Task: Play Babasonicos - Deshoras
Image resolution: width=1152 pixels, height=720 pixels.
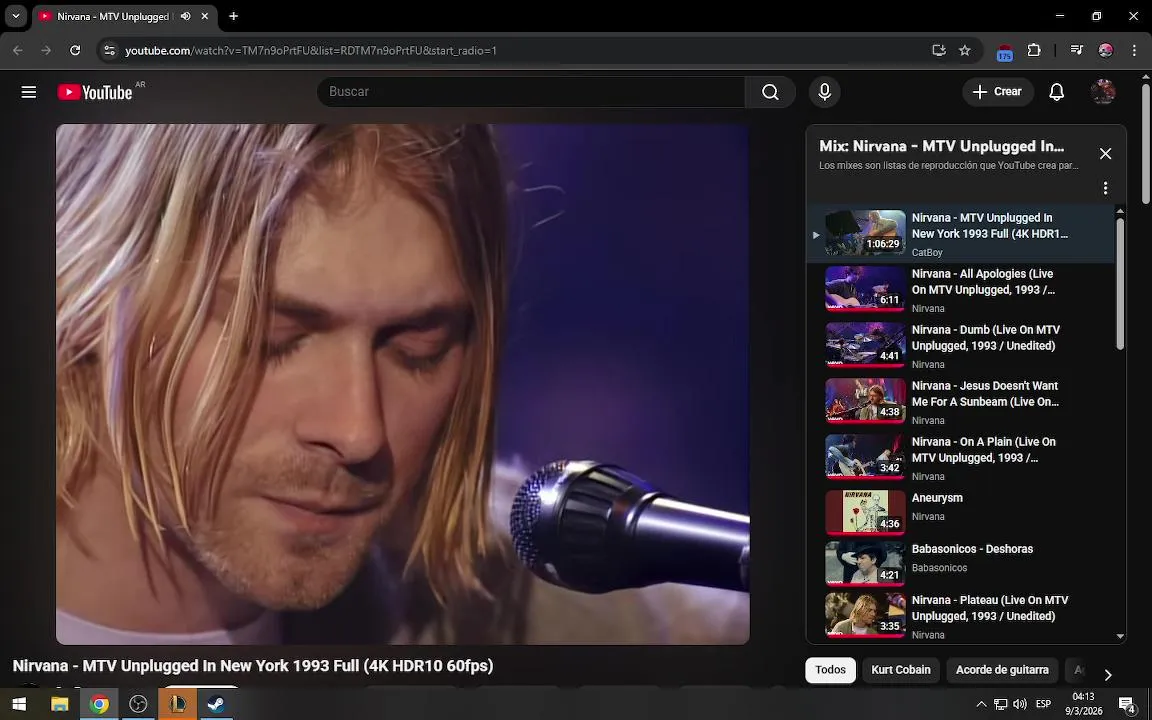Action: click(960, 564)
